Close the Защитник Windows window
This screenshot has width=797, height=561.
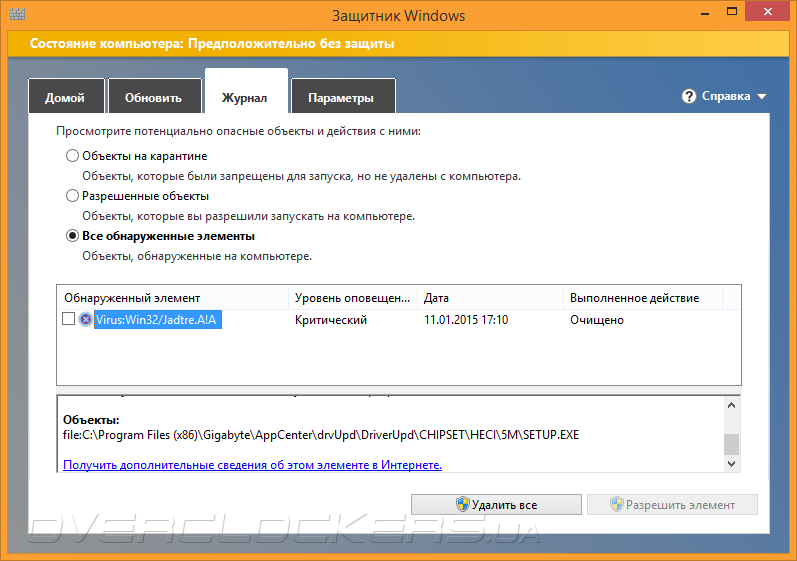(x=768, y=12)
